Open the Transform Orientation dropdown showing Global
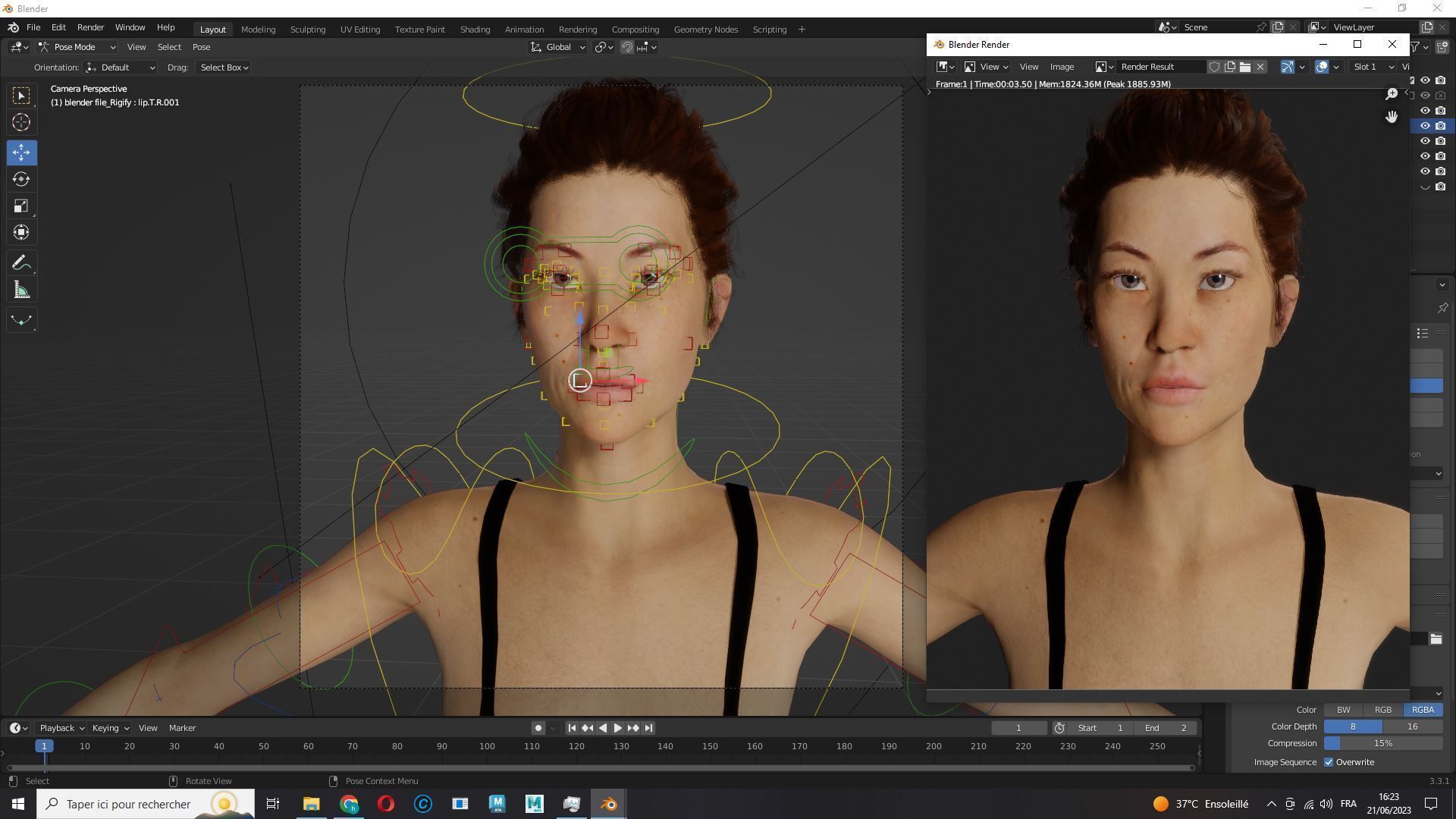1456x819 pixels. (x=558, y=47)
